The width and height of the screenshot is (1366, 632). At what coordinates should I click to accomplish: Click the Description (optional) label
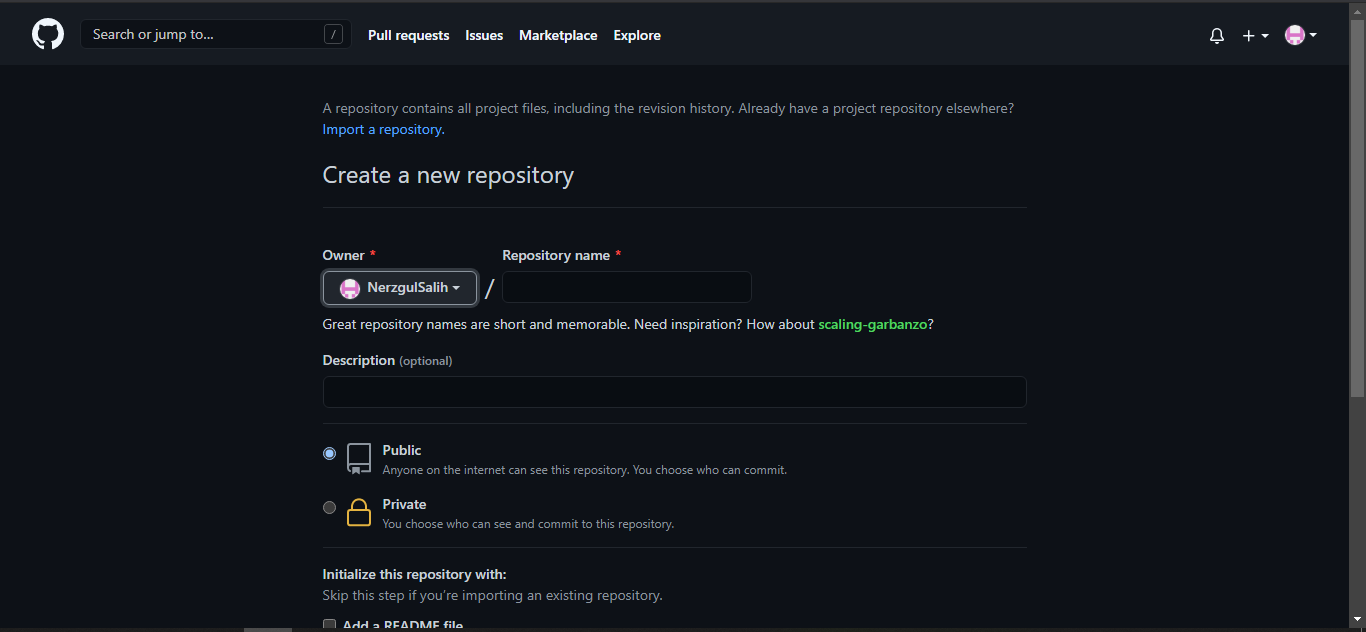click(387, 360)
